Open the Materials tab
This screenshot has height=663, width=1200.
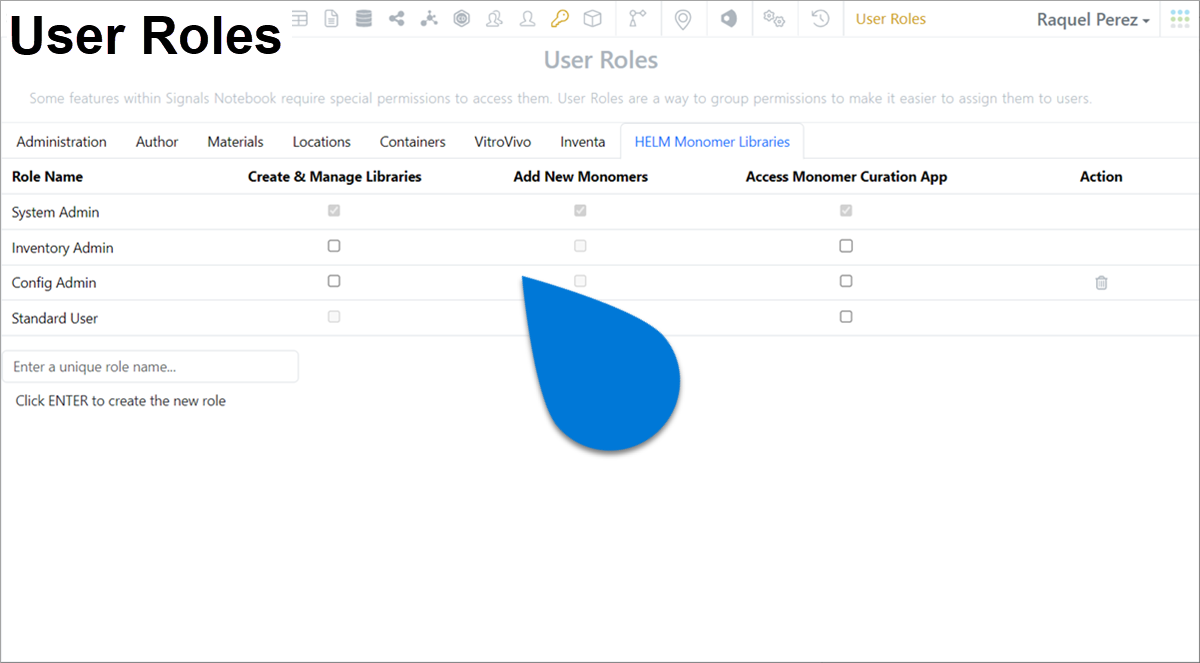point(235,142)
